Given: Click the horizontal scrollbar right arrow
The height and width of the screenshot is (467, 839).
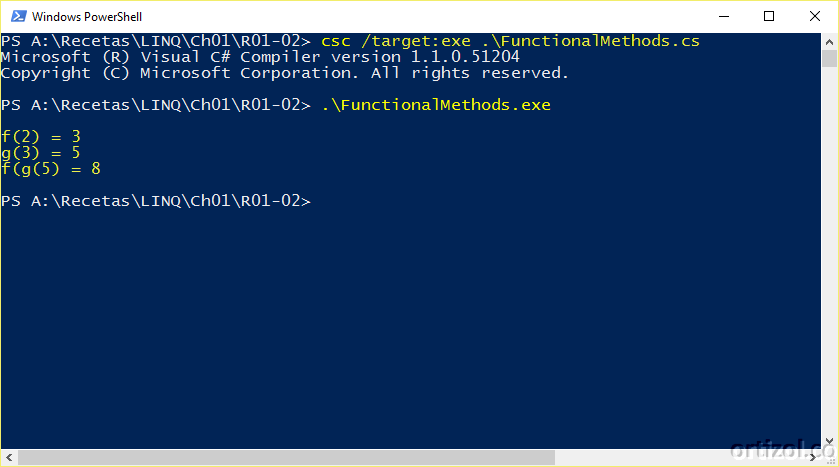Looking at the screenshot, I should point(813,457).
